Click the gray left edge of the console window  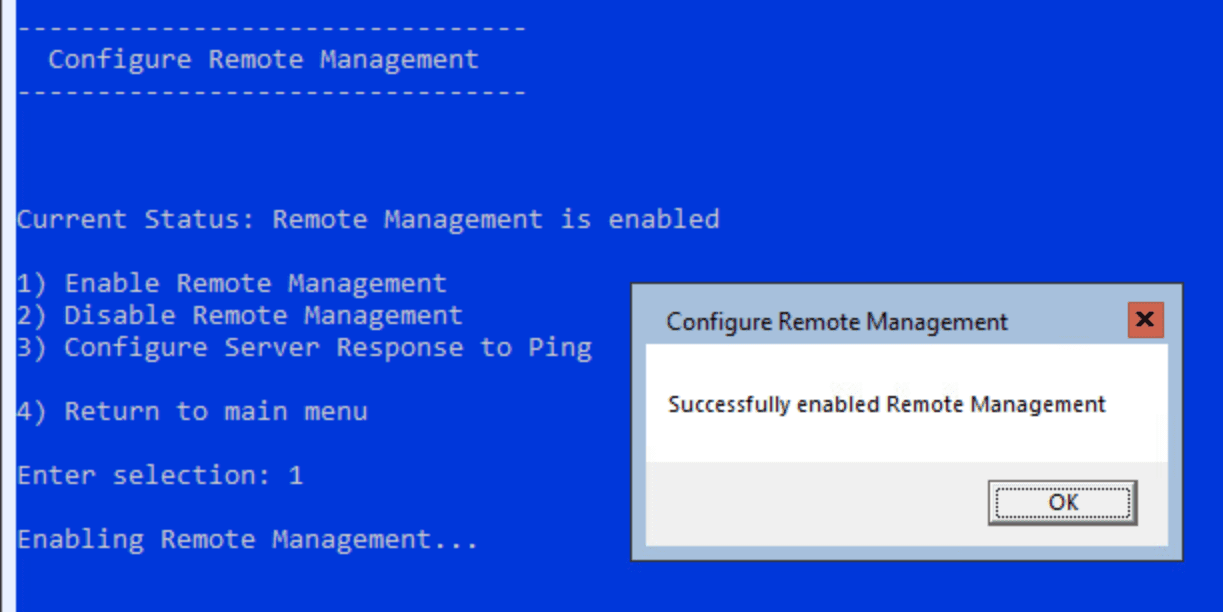click(8, 300)
